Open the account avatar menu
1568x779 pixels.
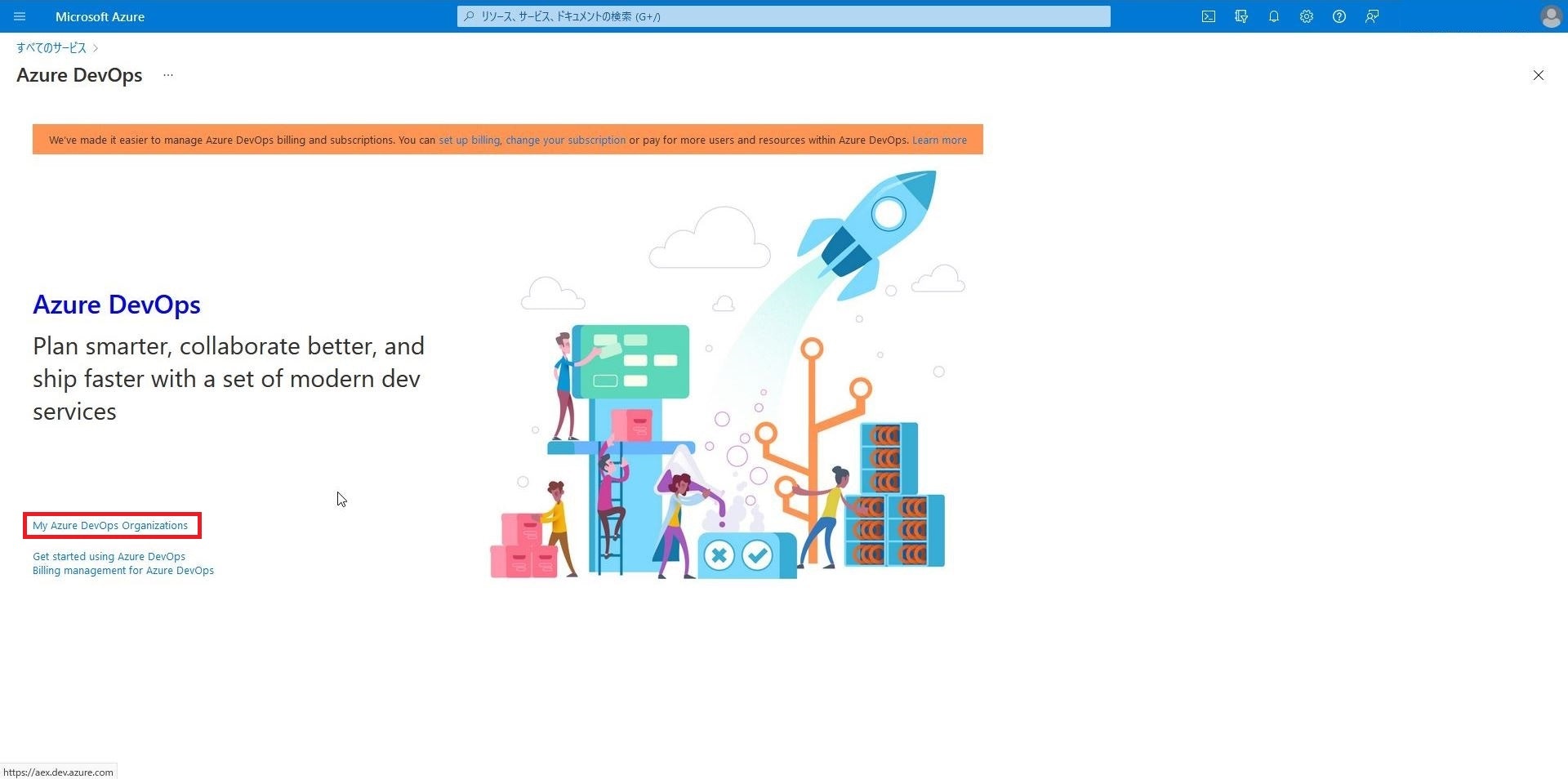[x=1551, y=16]
